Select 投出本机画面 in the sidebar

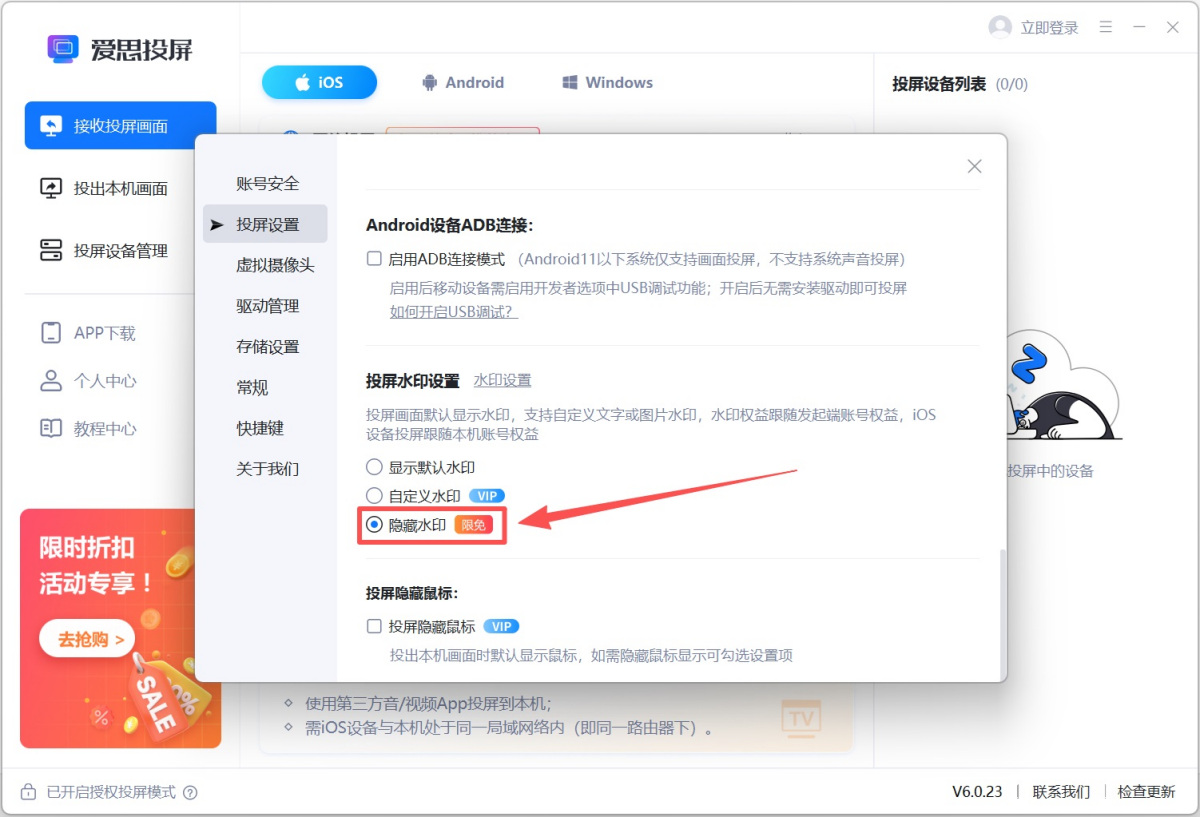pyautogui.click(x=120, y=188)
